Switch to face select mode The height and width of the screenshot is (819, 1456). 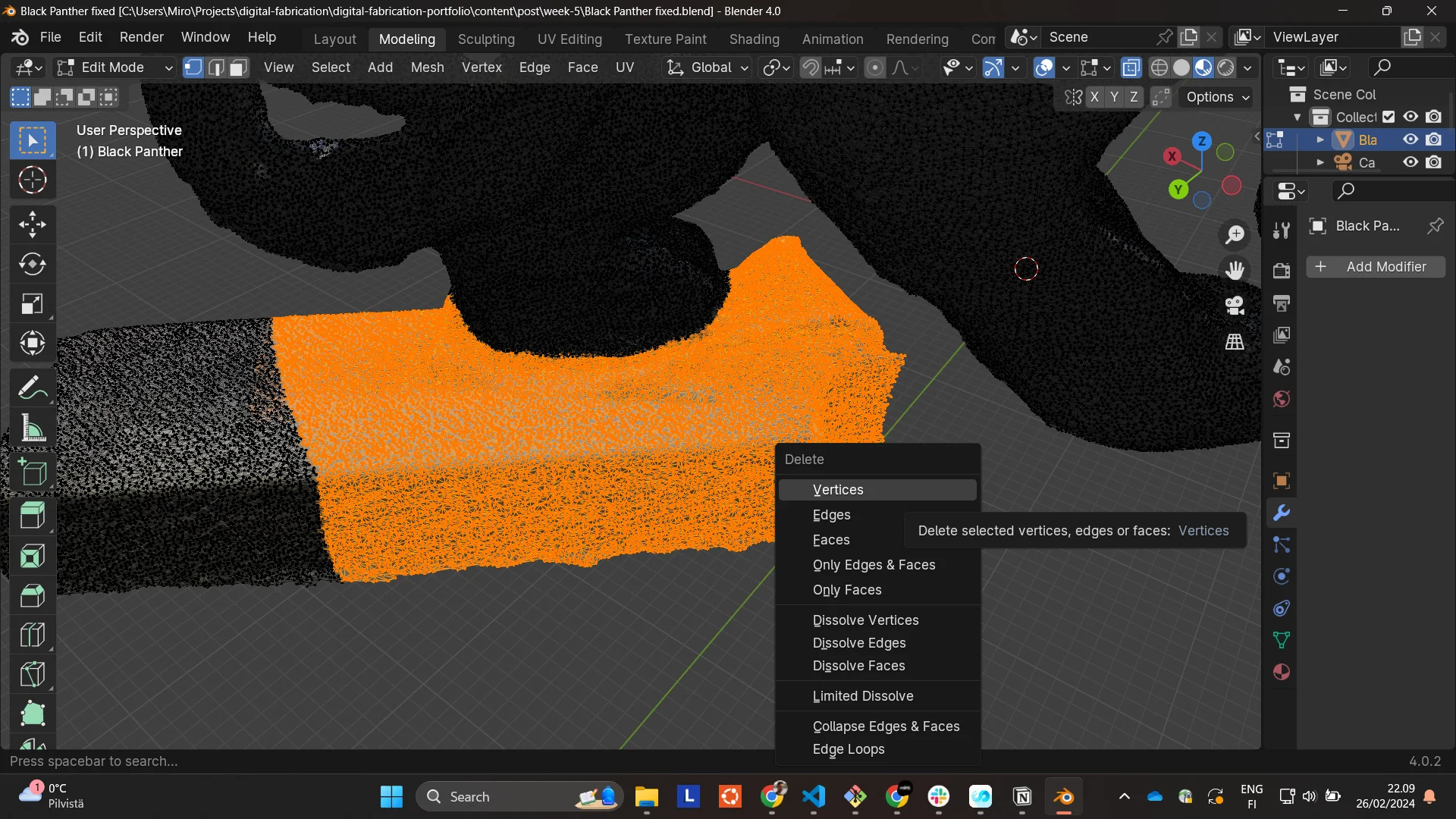(x=239, y=67)
